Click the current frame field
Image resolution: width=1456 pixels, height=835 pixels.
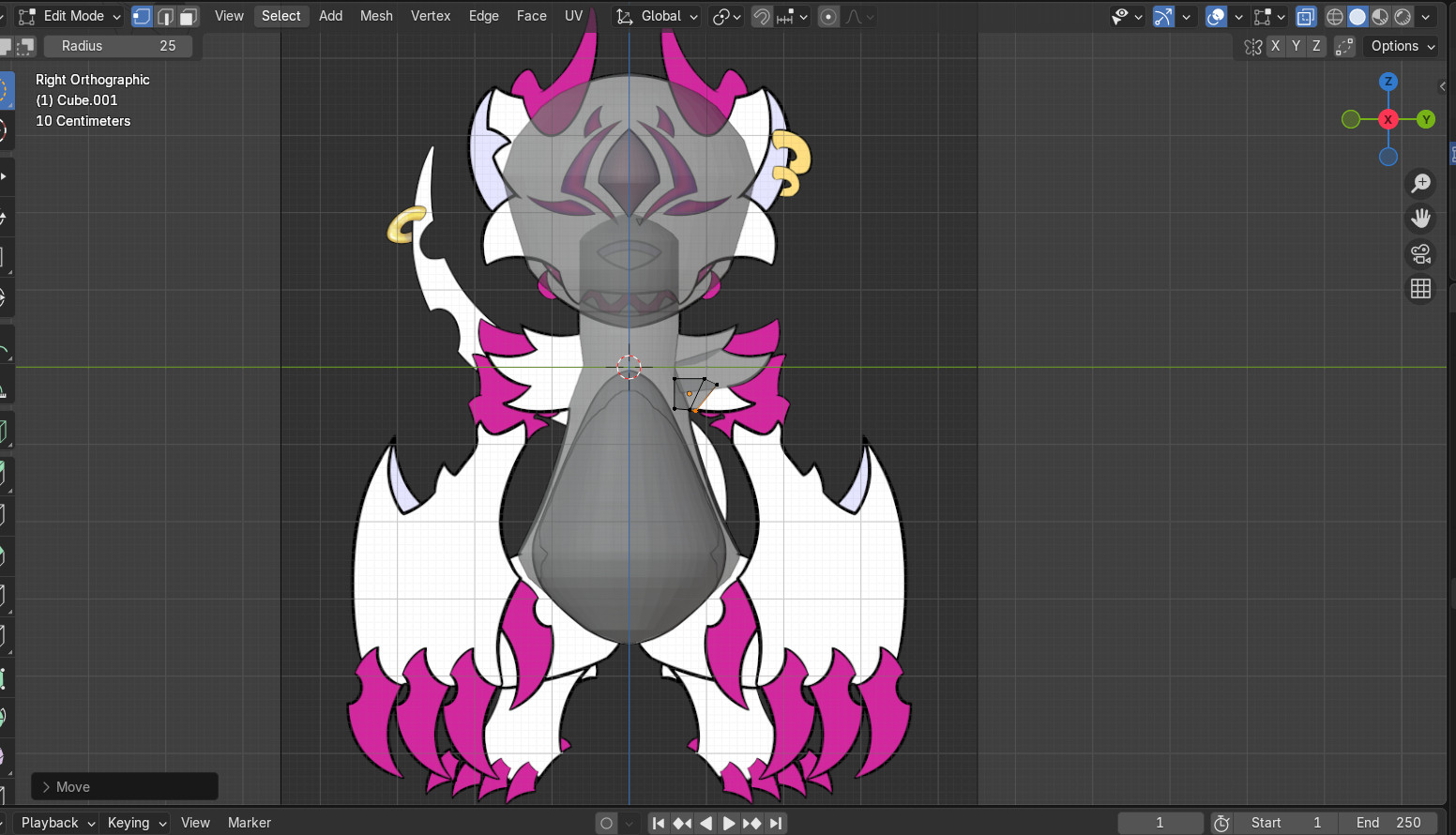point(1160,823)
